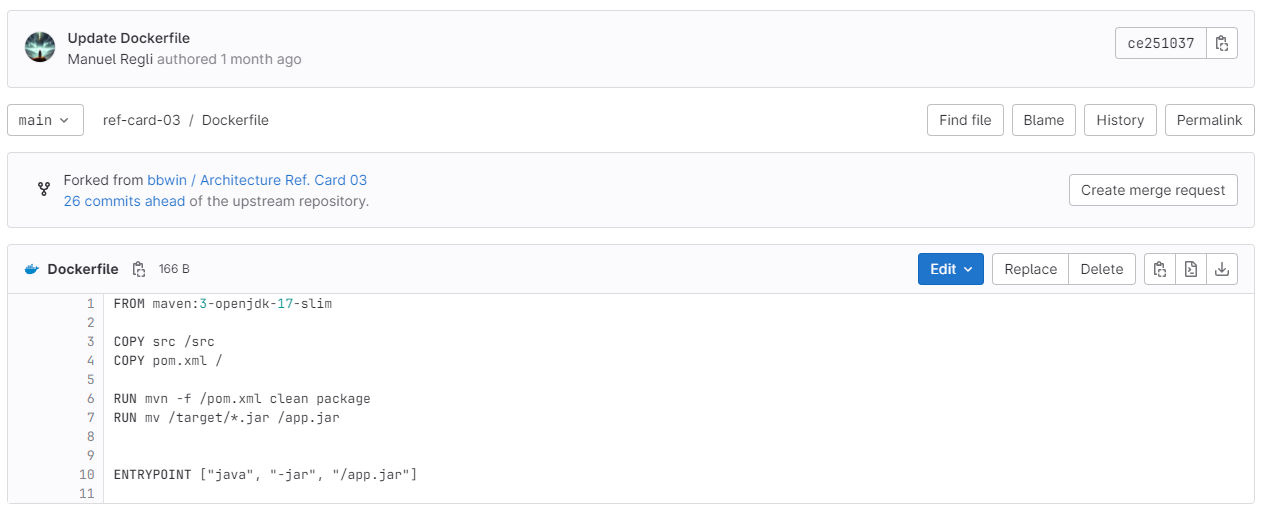This screenshot has width=1263, height=518.
Task: Get the Permalink for this file
Action: click(x=1209, y=120)
